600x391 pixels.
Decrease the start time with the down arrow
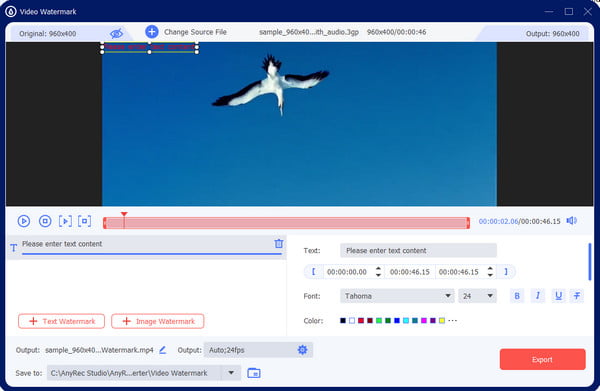tap(378, 275)
